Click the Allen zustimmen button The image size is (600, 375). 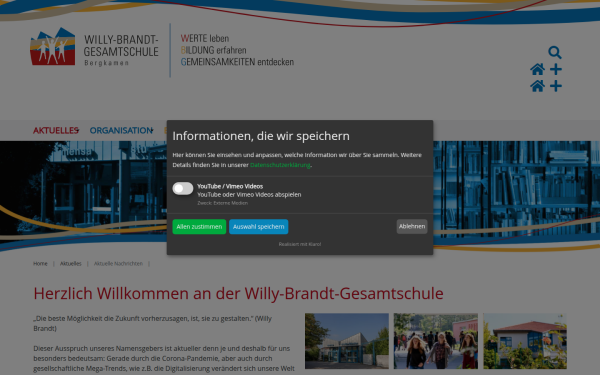[199, 227]
